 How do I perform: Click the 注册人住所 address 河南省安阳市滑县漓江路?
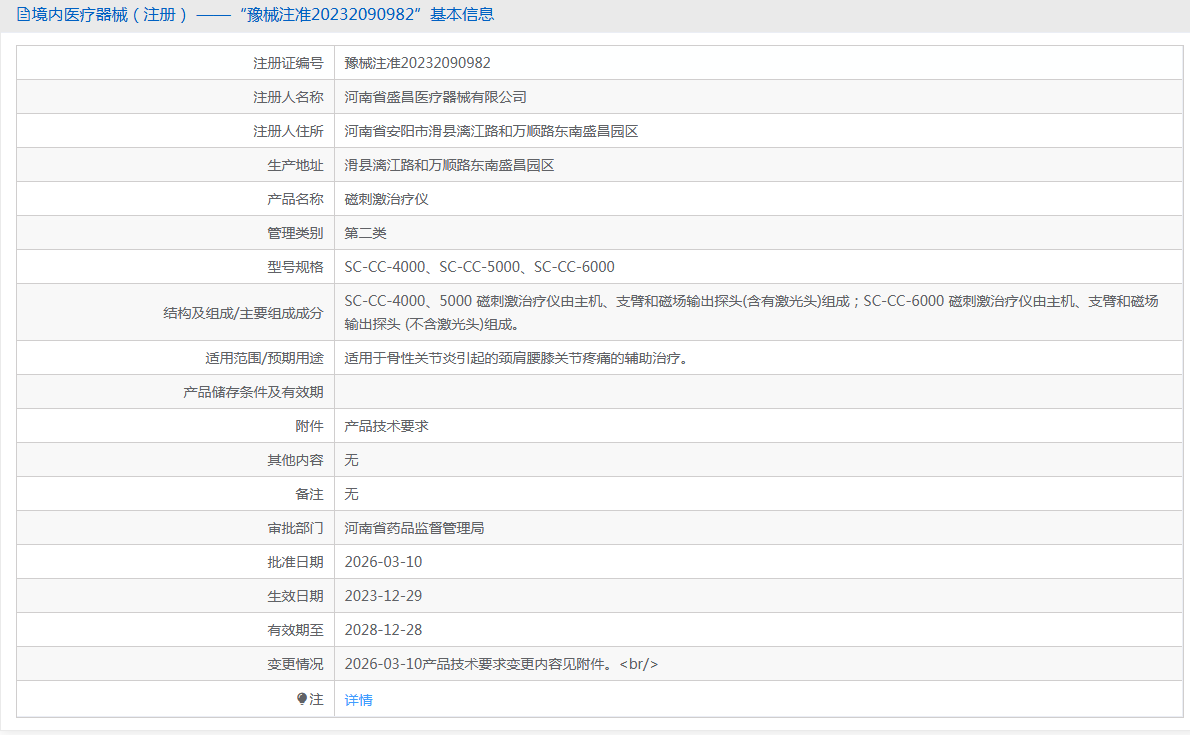(x=491, y=131)
